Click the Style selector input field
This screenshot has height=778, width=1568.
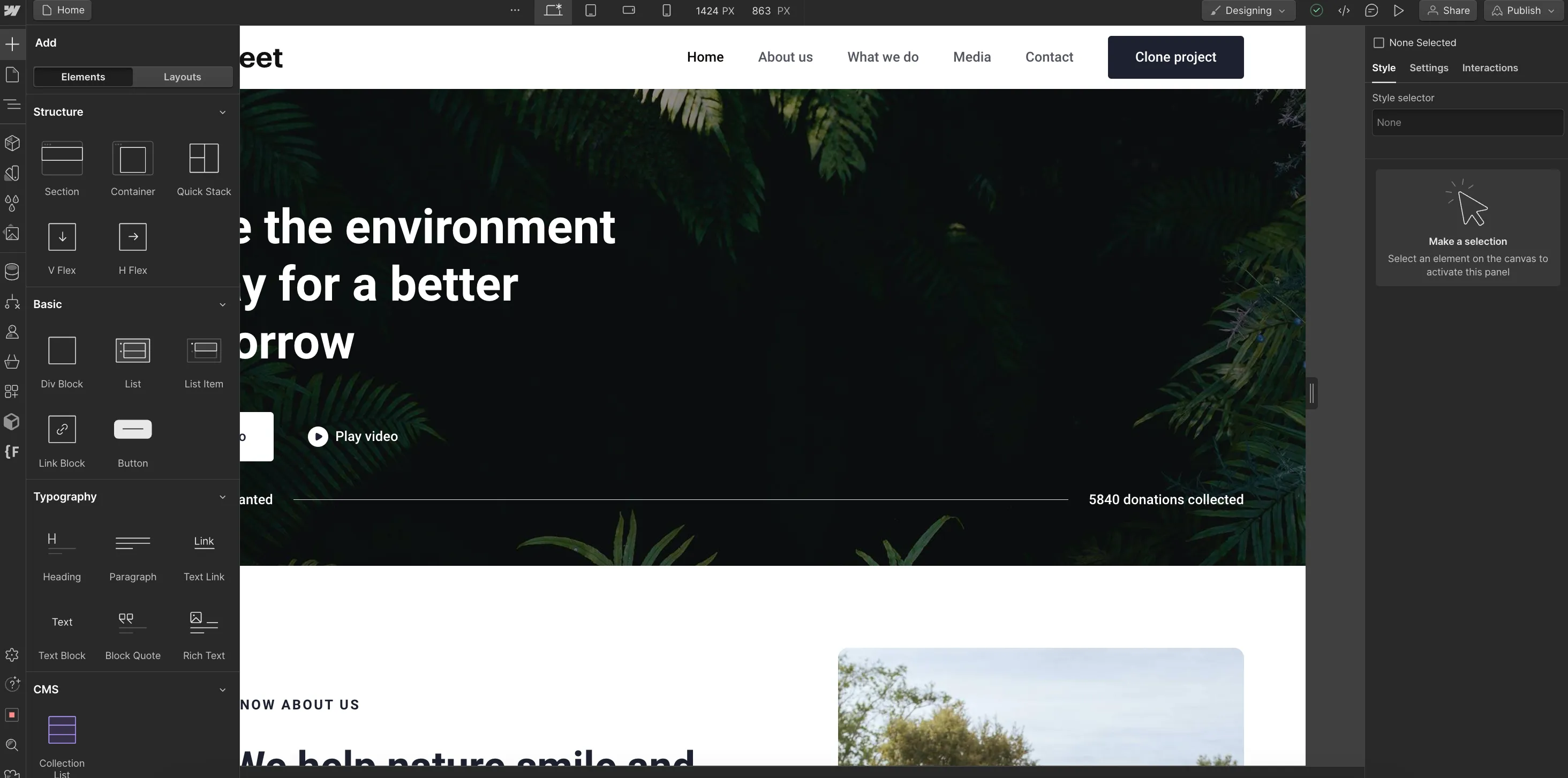(1467, 123)
